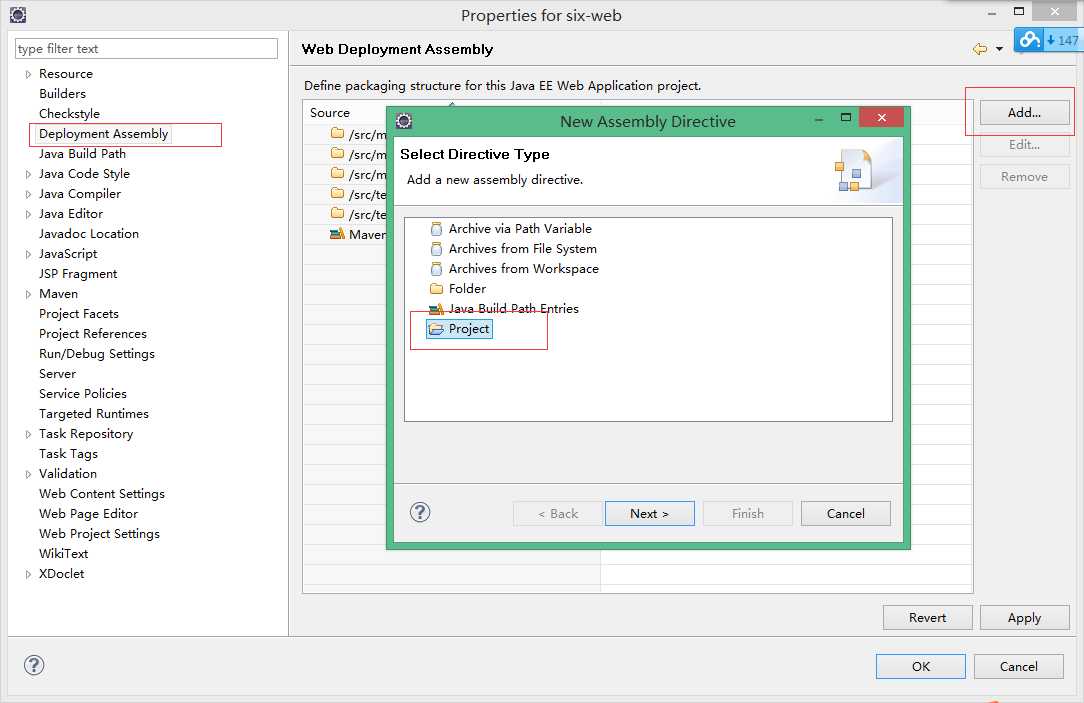Select Web Project Settings item

[99, 534]
